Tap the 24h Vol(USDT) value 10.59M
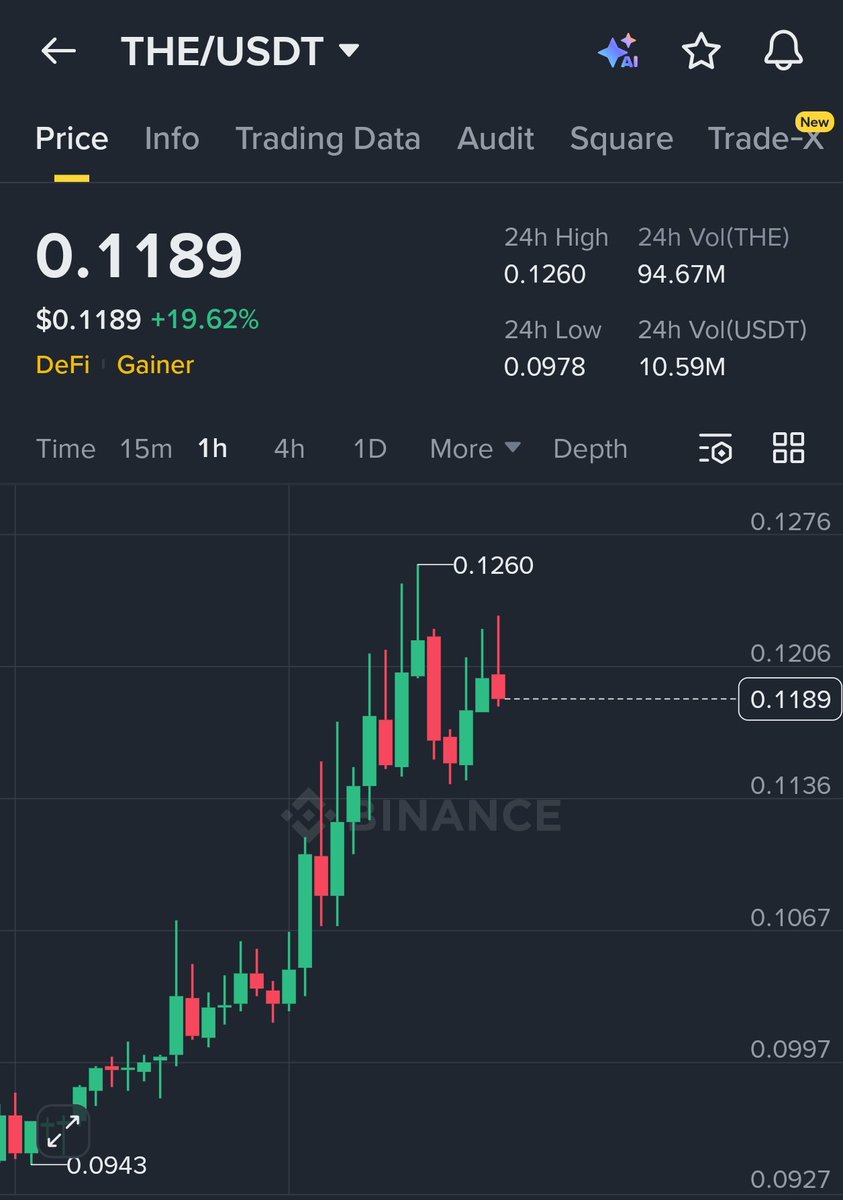The width and height of the screenshot is (843, 1200). (x=681, y=367)
